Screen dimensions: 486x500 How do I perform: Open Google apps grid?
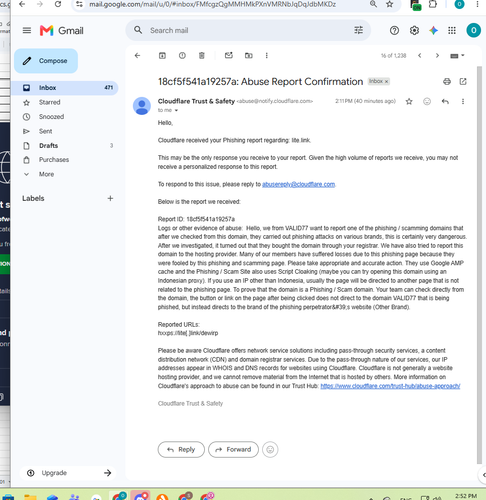click(x=452, y=31)
